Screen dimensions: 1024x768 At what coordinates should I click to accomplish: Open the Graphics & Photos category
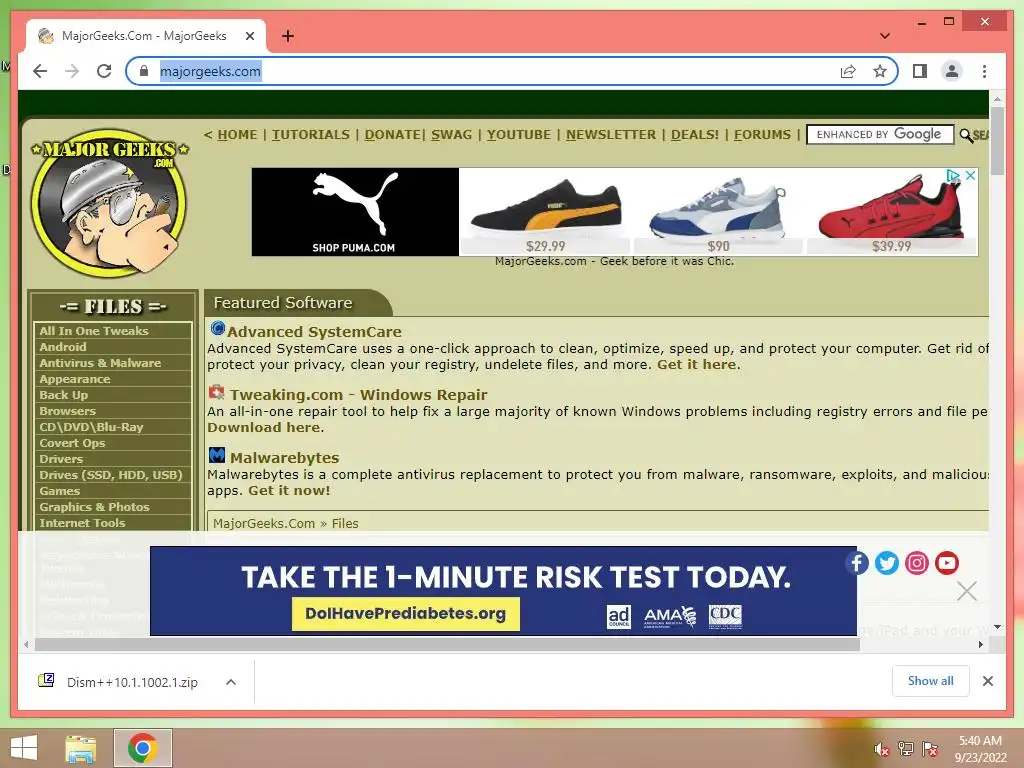click(x=94, y=507)
